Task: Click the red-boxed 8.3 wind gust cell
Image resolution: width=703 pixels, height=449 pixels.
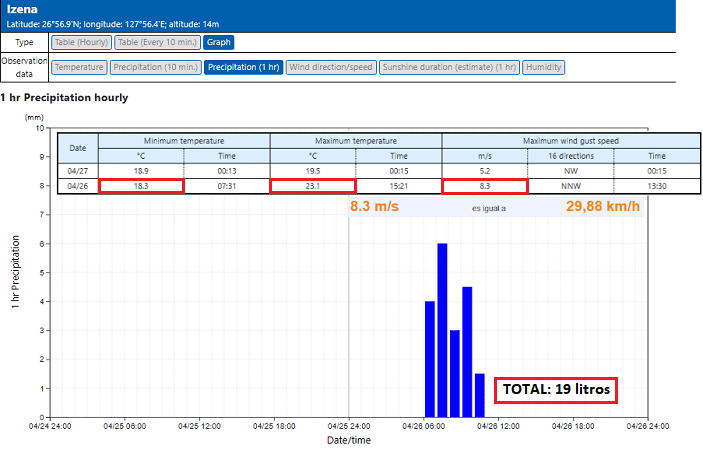Action: pos(485,186)
